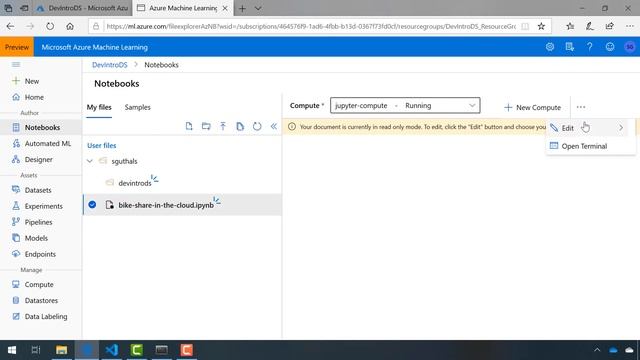The image size is (640, 360).
Task: Open Models in the sidebar
Action: 30,238
